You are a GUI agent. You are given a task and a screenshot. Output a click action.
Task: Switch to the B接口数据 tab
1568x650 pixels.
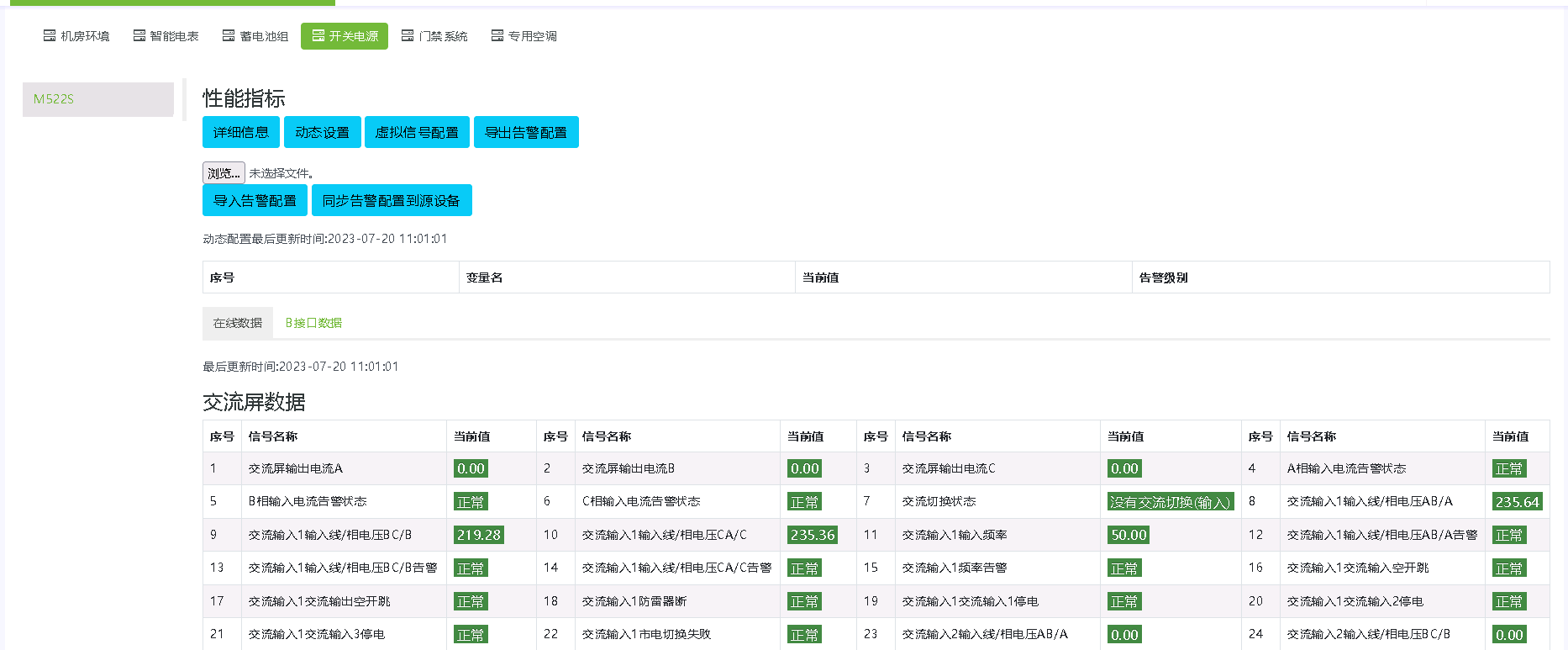click(313, 323)
